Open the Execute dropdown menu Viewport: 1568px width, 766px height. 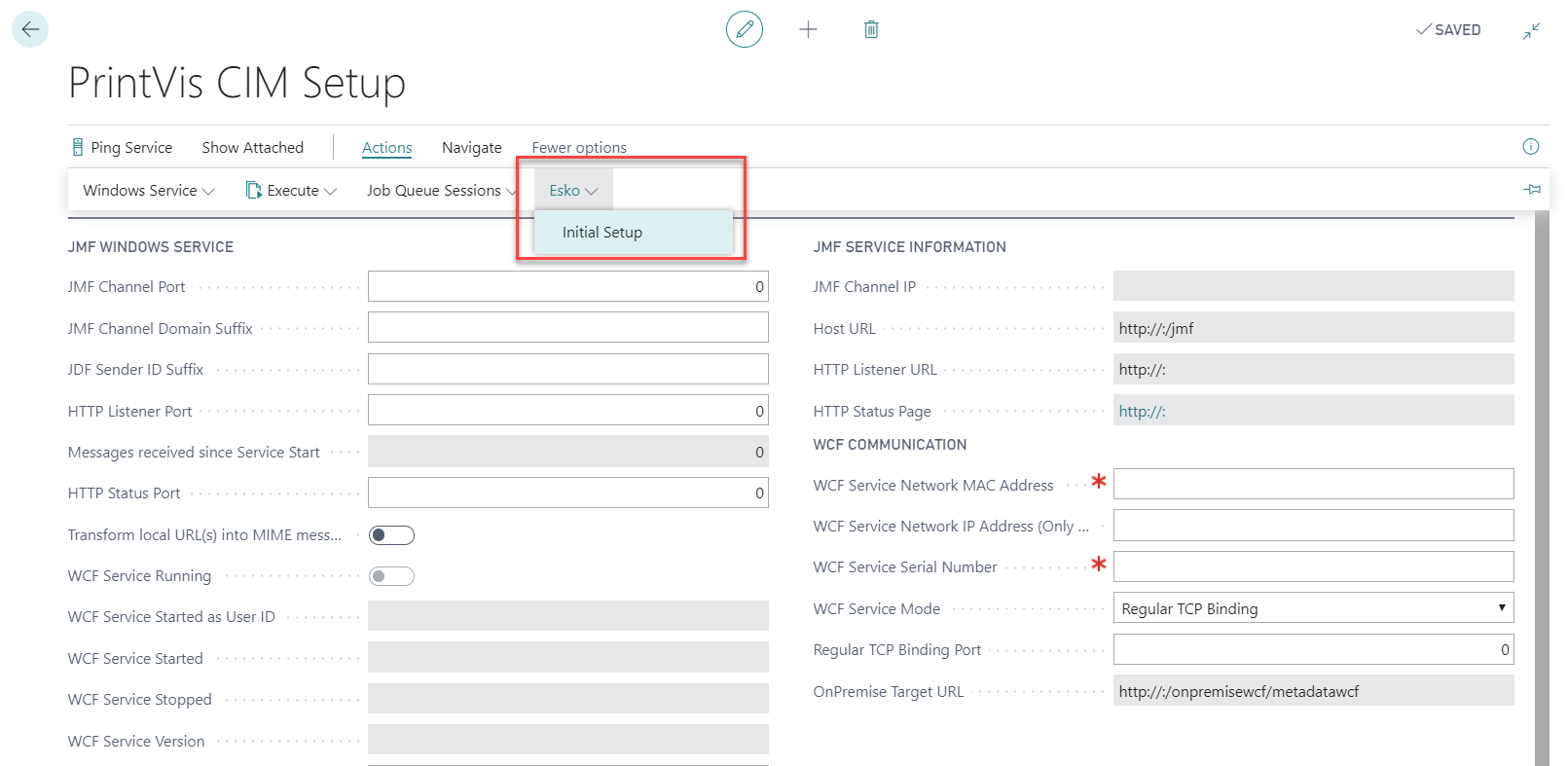pos(292,191)
